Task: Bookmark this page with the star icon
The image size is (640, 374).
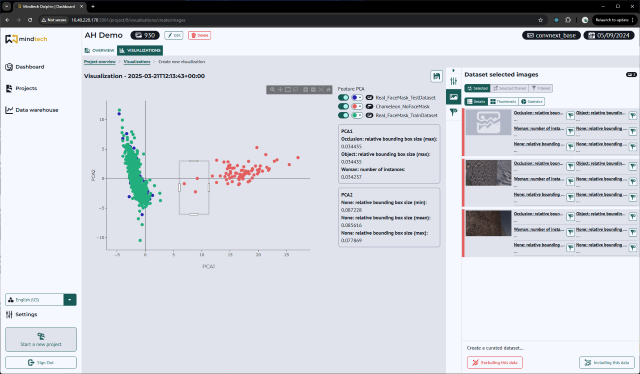Action: click(540, 20)
